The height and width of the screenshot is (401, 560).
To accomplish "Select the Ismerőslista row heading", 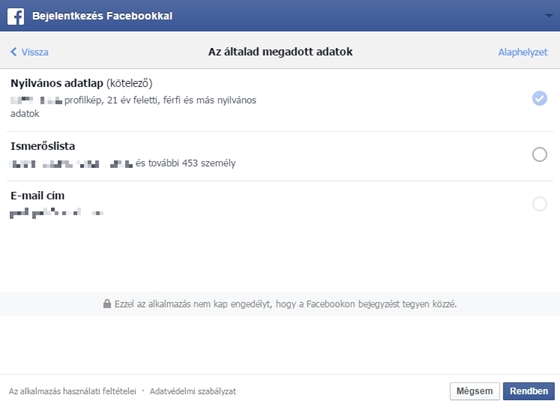I will (x=42, y=146).
